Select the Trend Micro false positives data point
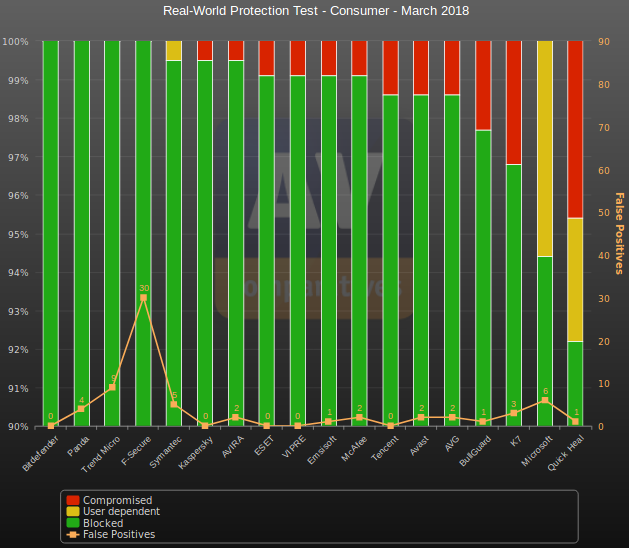Image resolution: width=629 pixels, height=548 pixels. coord(112,387)
